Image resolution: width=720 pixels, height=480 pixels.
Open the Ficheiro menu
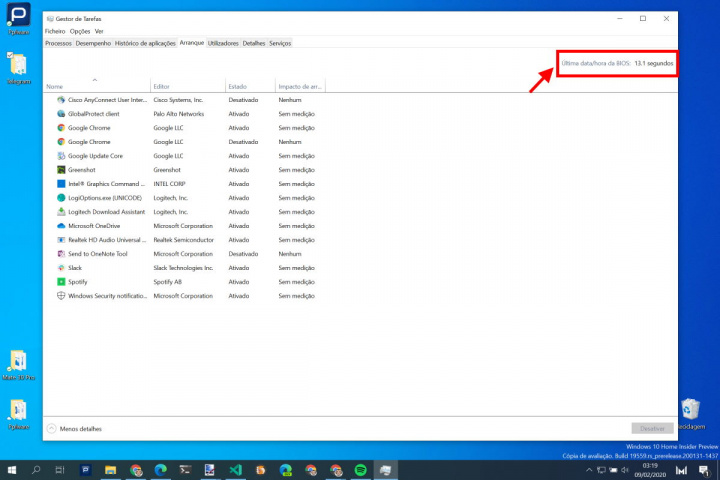[x=54, y=31]
